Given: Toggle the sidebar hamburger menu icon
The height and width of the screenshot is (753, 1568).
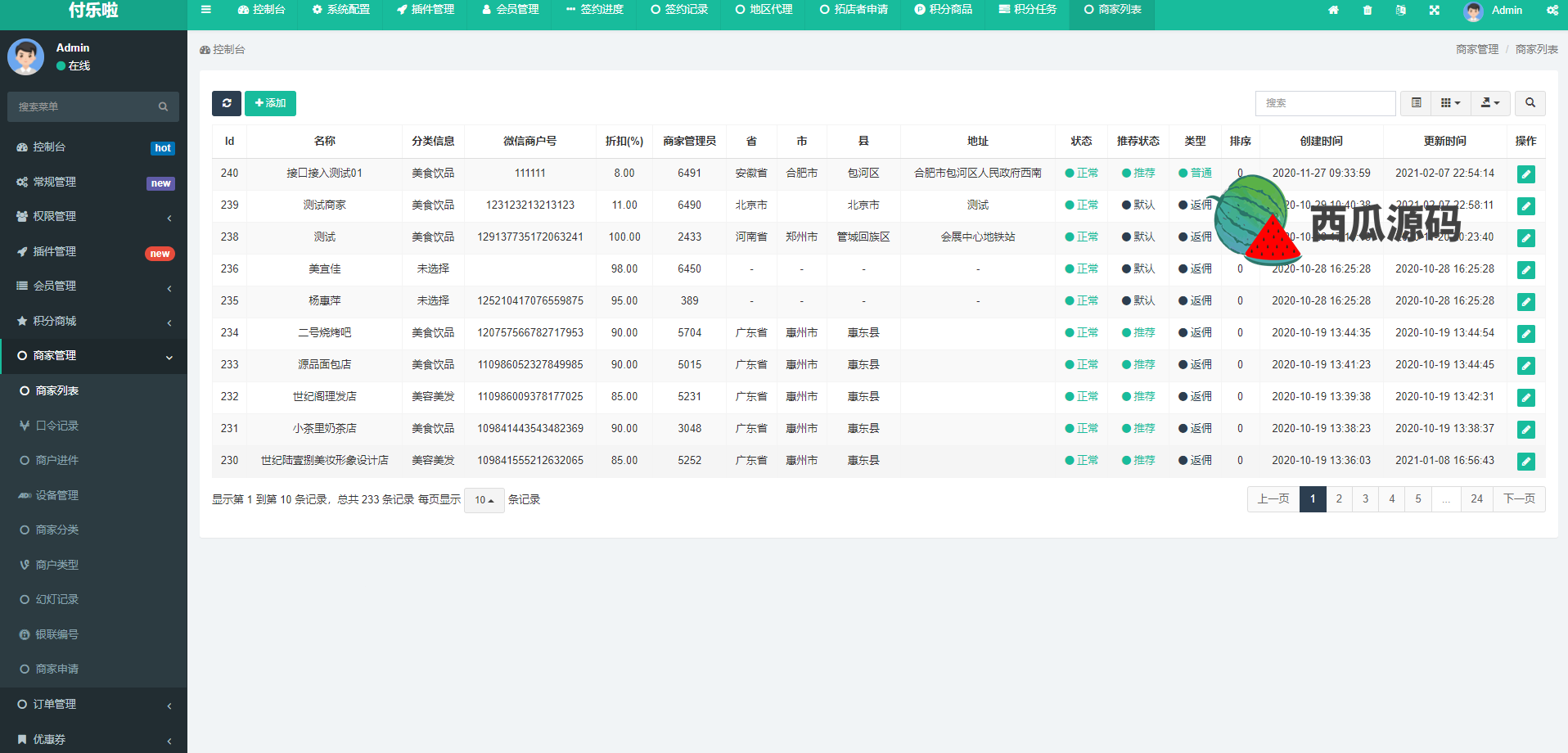Looking at the screenshot, I should 206,10.
